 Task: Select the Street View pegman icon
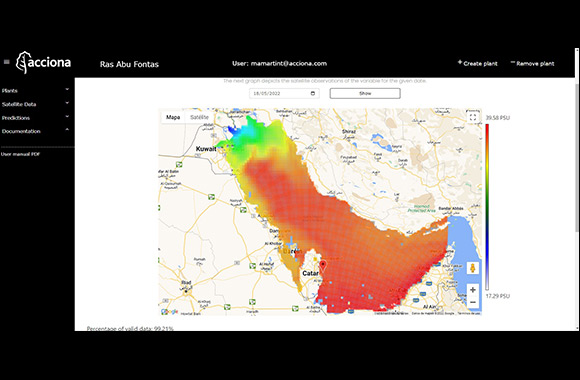[x=472, y=268]
